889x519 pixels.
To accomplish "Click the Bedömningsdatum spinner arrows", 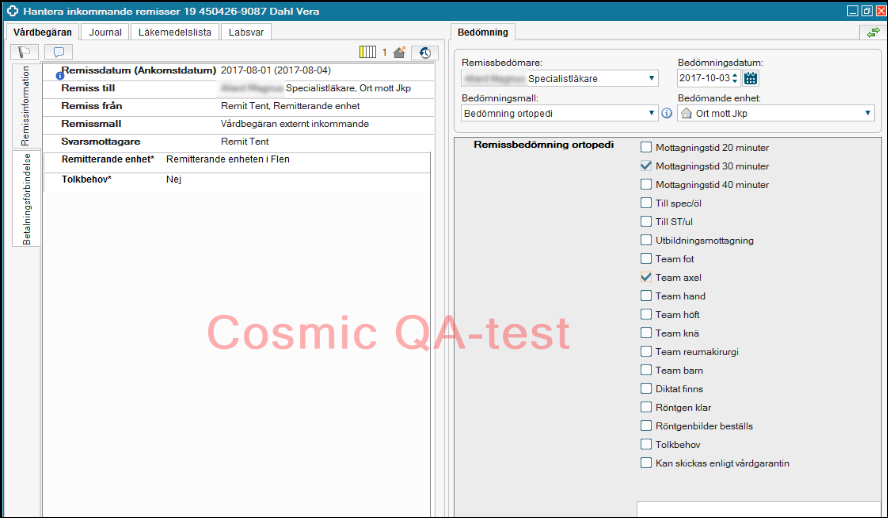I will tap(735, 78).
